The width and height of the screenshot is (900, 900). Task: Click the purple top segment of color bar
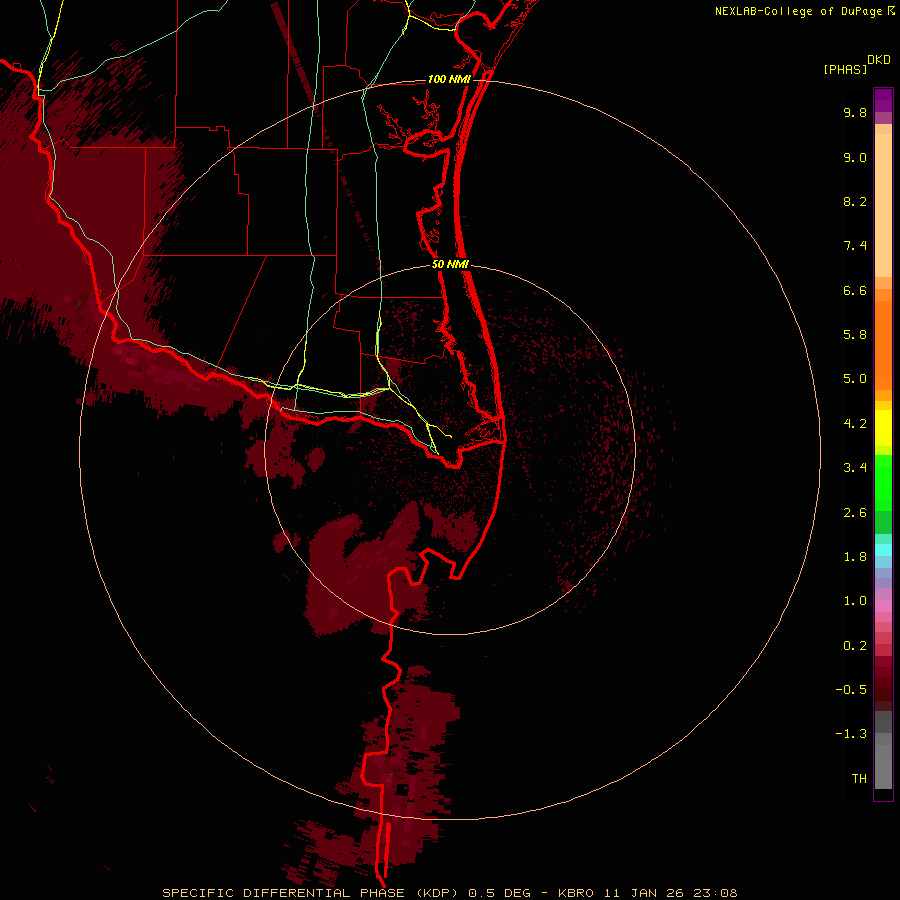click(x=883, y=100)
